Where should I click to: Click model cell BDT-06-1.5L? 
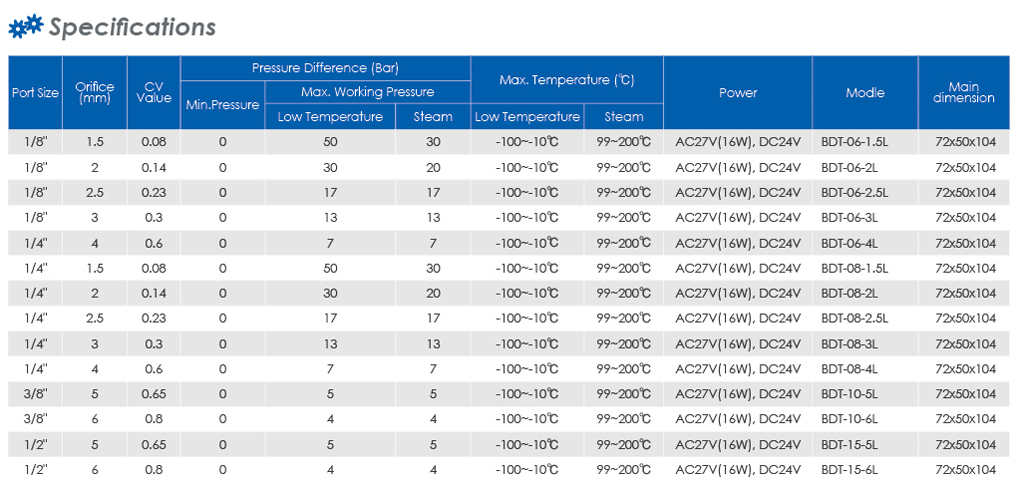point(853,143)
